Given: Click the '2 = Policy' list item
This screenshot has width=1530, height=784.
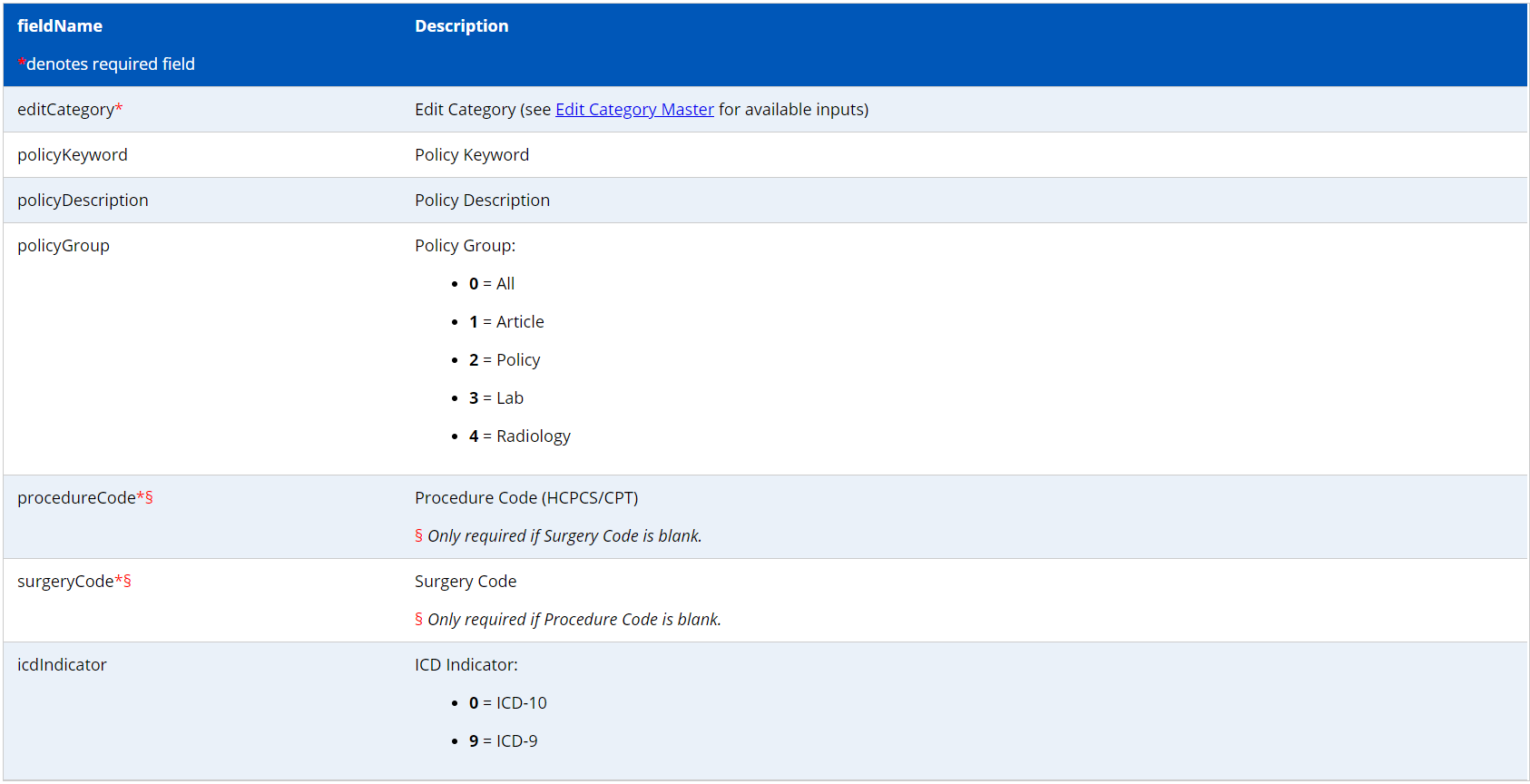Looking at the screenshot, I should point(505,360).
